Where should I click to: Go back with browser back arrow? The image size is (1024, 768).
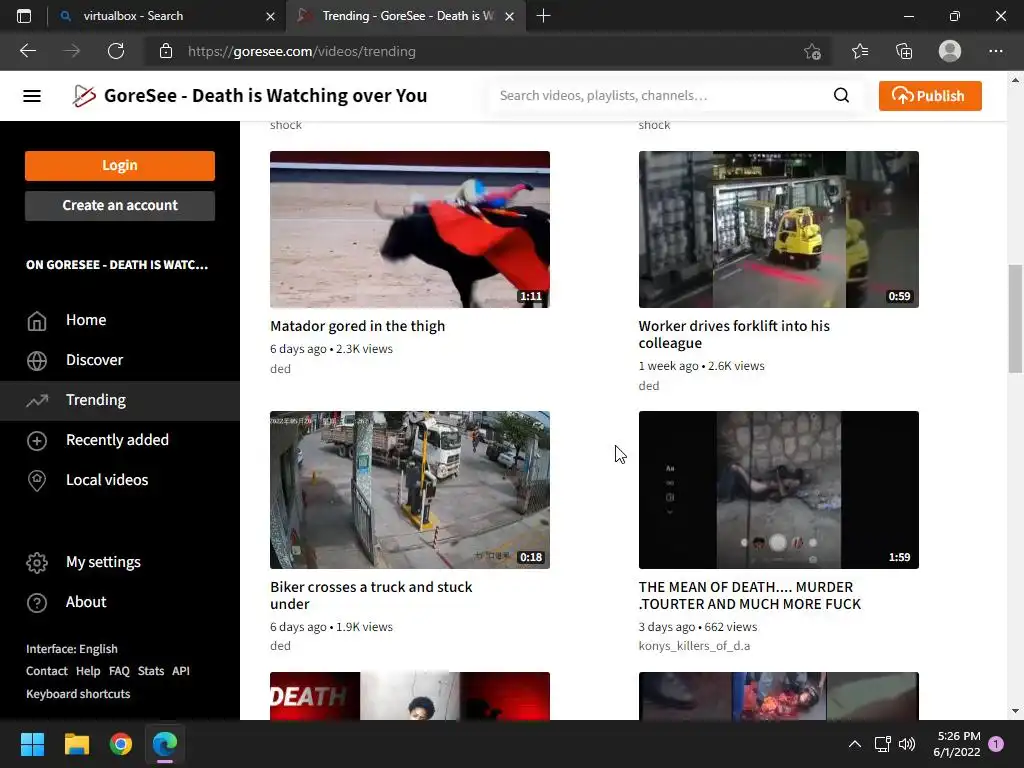pos(27,51)
